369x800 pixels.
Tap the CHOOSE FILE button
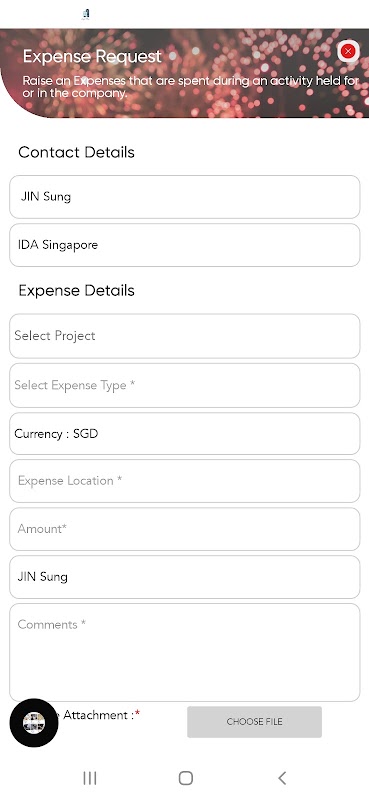pyautogui.click(x=254, y=722)
